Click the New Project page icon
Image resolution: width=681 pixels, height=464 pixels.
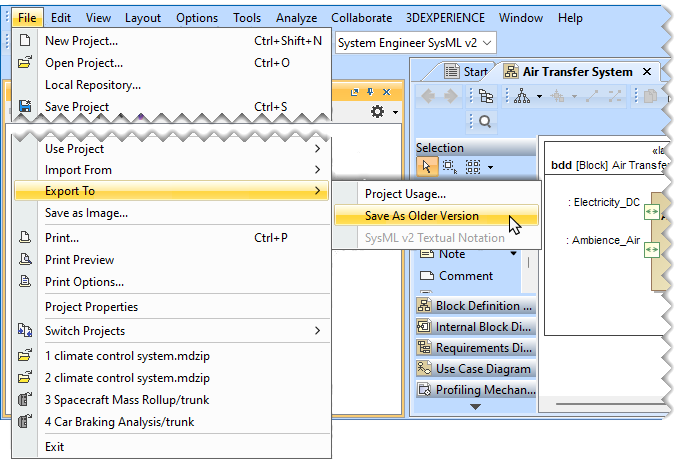25,40
